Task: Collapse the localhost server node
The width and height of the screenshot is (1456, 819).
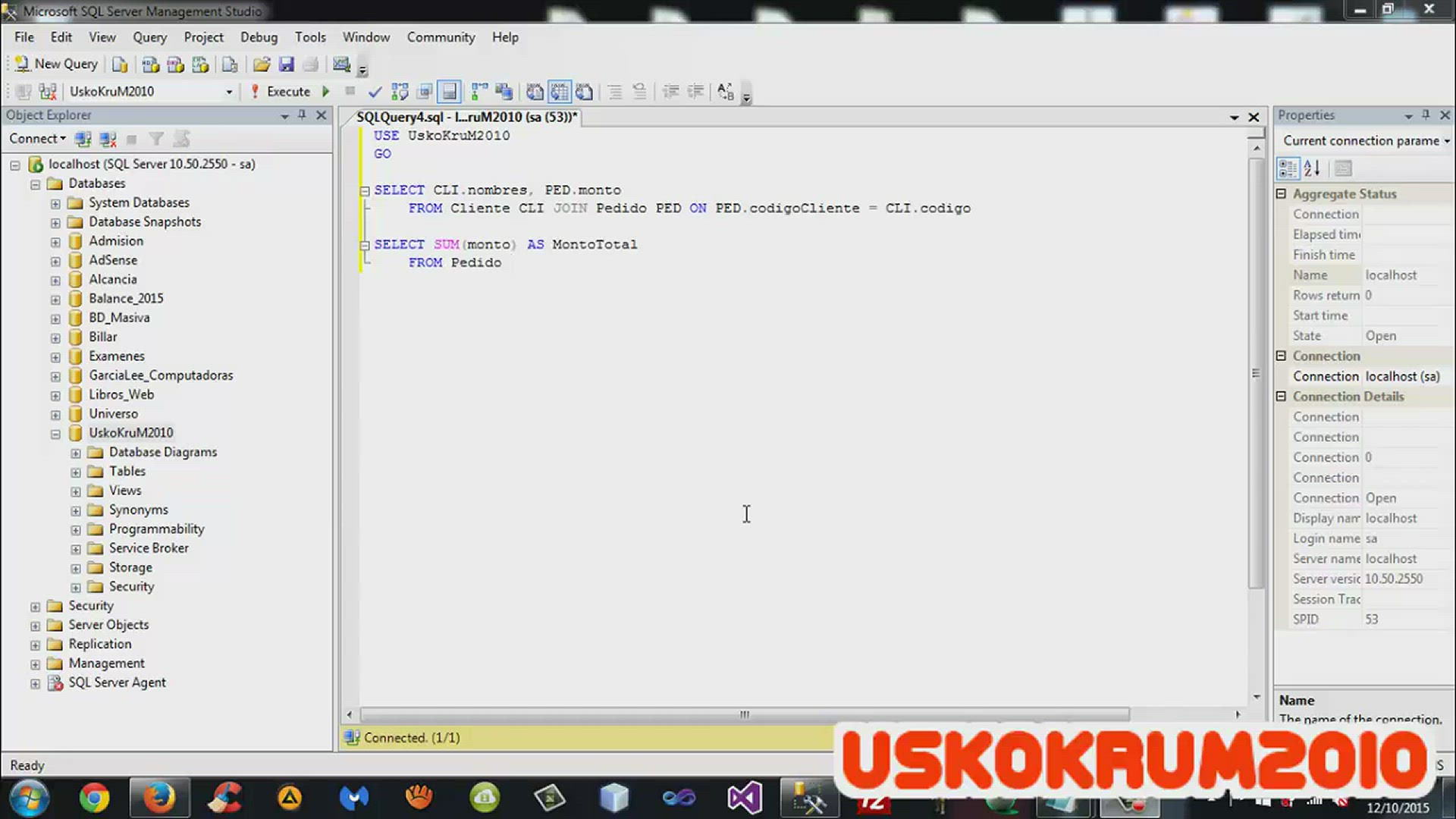Action: [x=15, y=165]
